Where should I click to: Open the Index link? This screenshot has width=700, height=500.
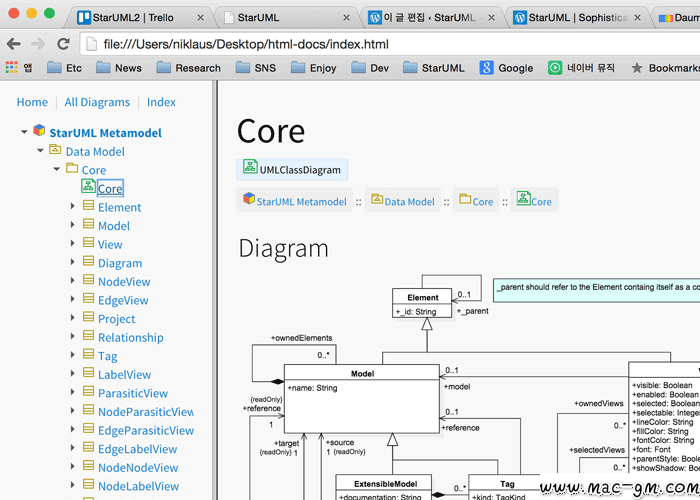click(161, 102)
